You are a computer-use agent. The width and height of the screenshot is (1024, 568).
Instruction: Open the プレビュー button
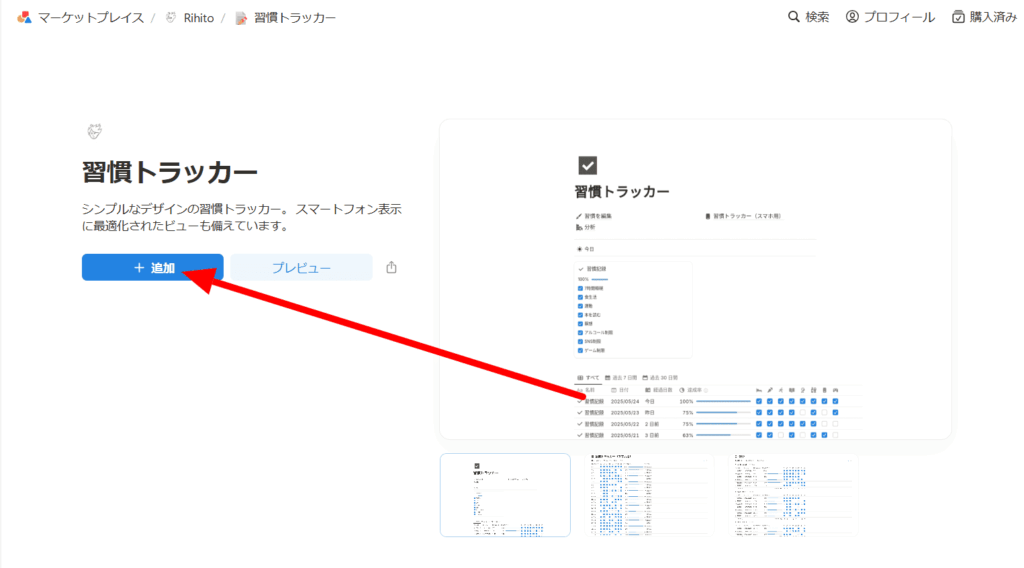point(301,268)
